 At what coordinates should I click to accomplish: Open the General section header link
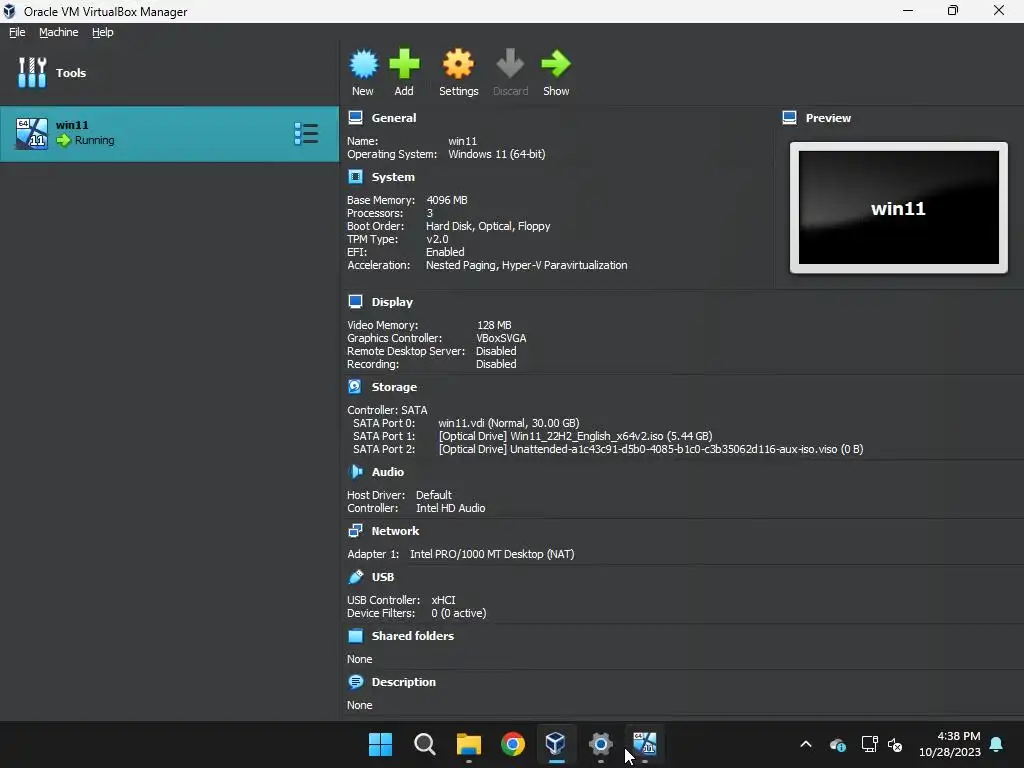pyautogui.click(x=394, y=118)
